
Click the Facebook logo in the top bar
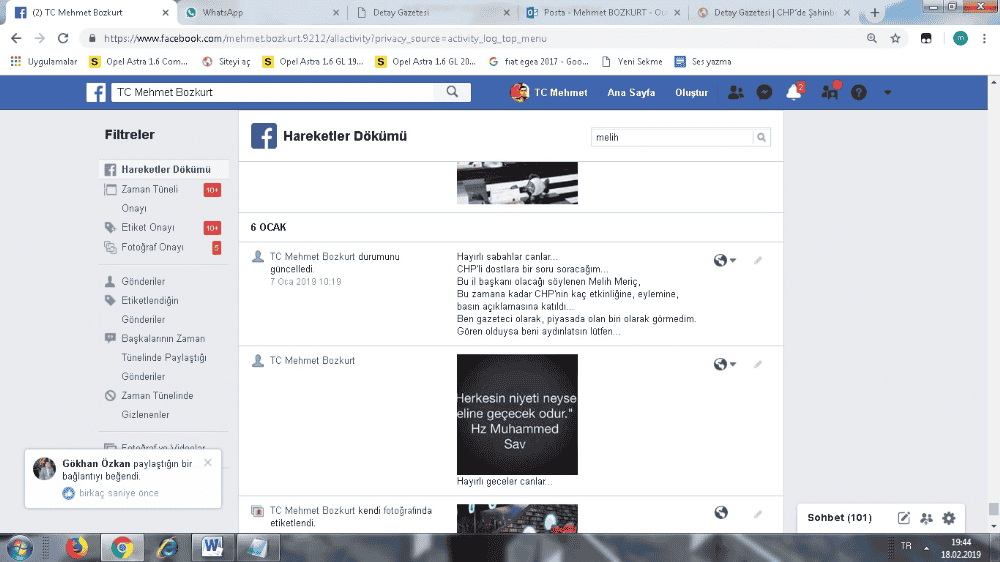point(96,92)
